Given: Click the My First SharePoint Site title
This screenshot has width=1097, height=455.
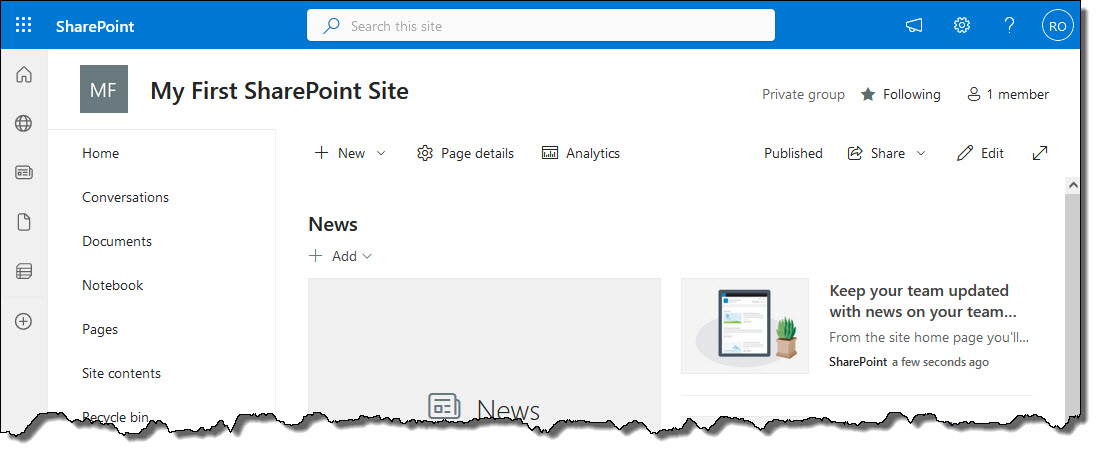Looking at the screenshot, I should point(279,91).
